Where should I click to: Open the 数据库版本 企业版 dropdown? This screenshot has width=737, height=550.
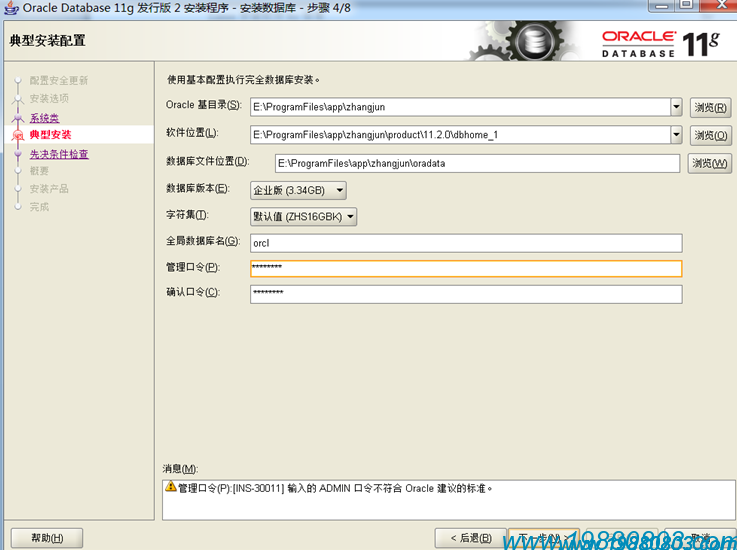pyautogui.click(x=298, y=190)
